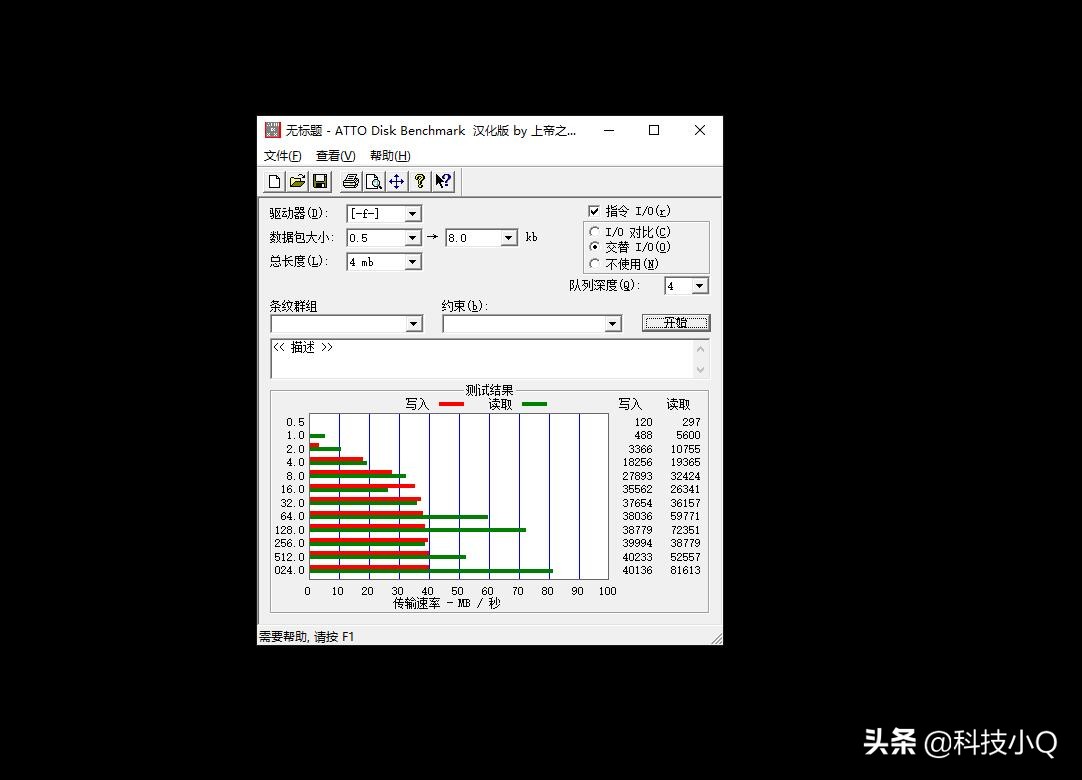
Task: Open the 总长度 4 mb dropdown
Action: click(412, 262)
